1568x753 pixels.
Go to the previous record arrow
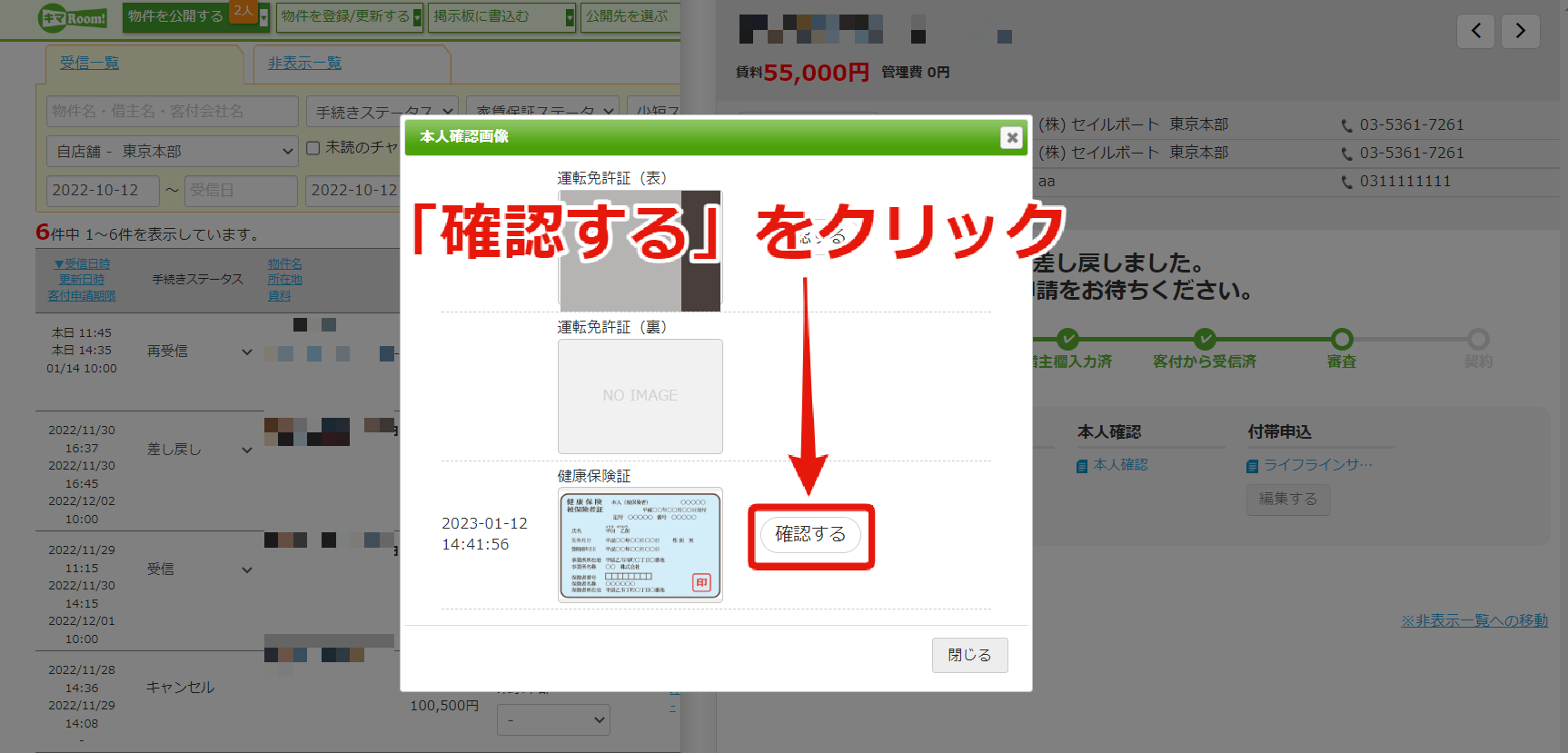(1476, 31)
